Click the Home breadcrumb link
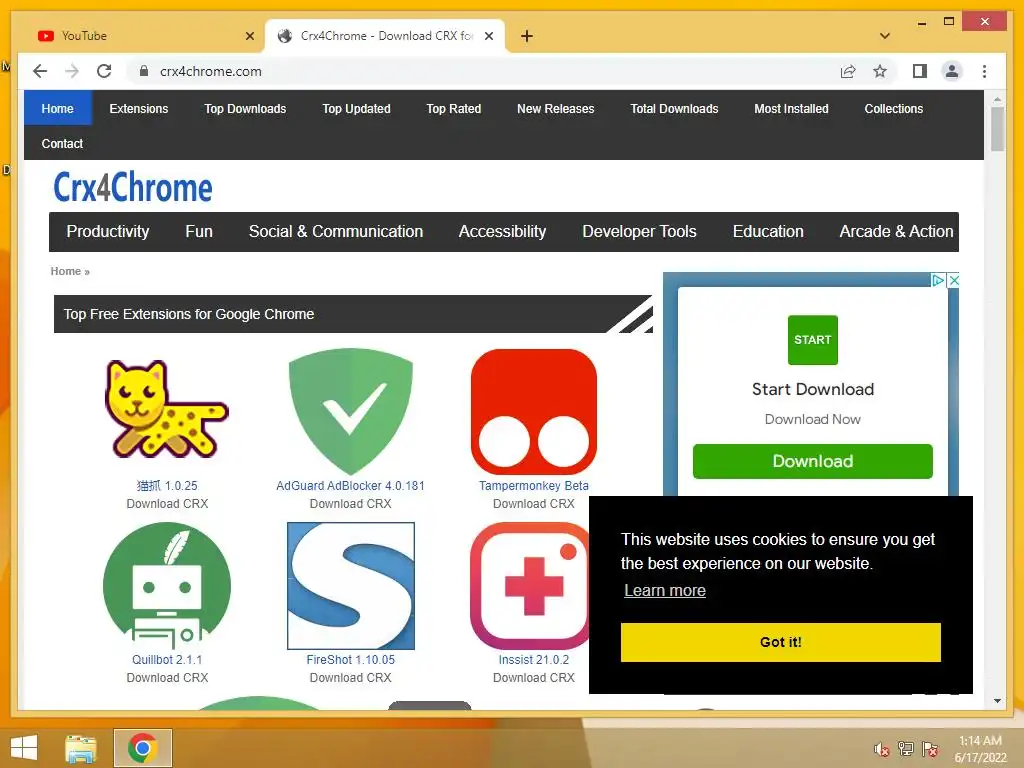Viewport: 1024px width, 768px height. point(65,271)
